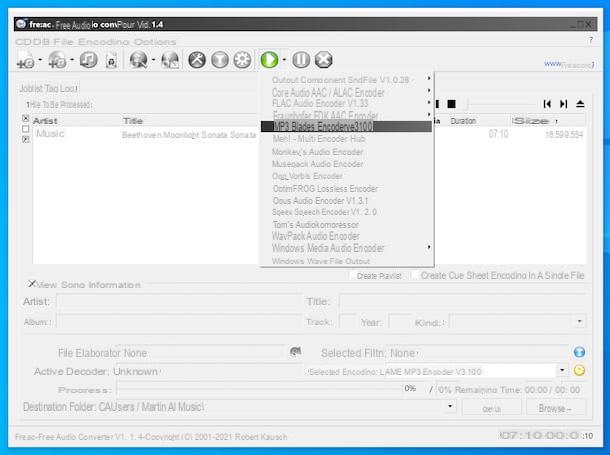Screen dimensions: 610x455
Task: Click the music note toolbar icon
Action: coord(88,60)
